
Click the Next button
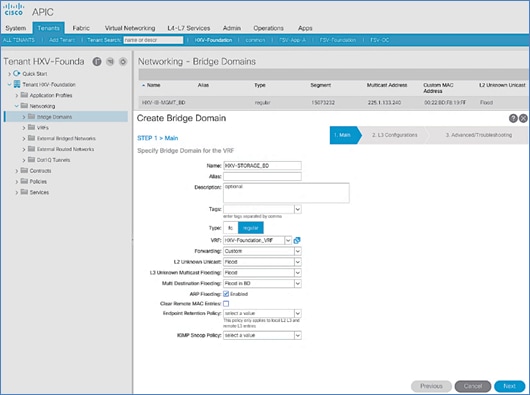(509, 386)
